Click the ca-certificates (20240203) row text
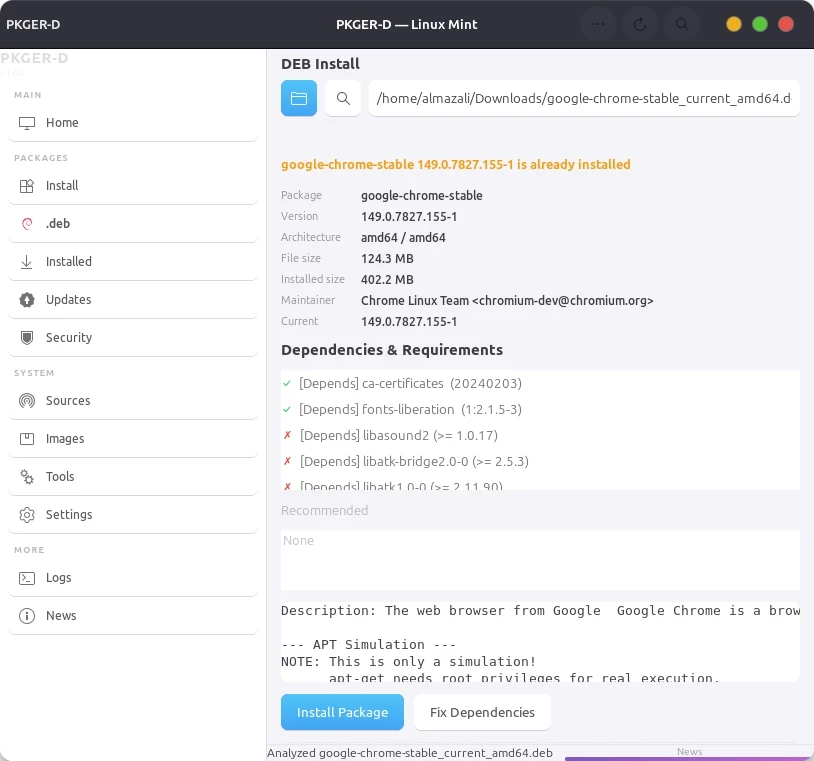 tap(410, 384)
